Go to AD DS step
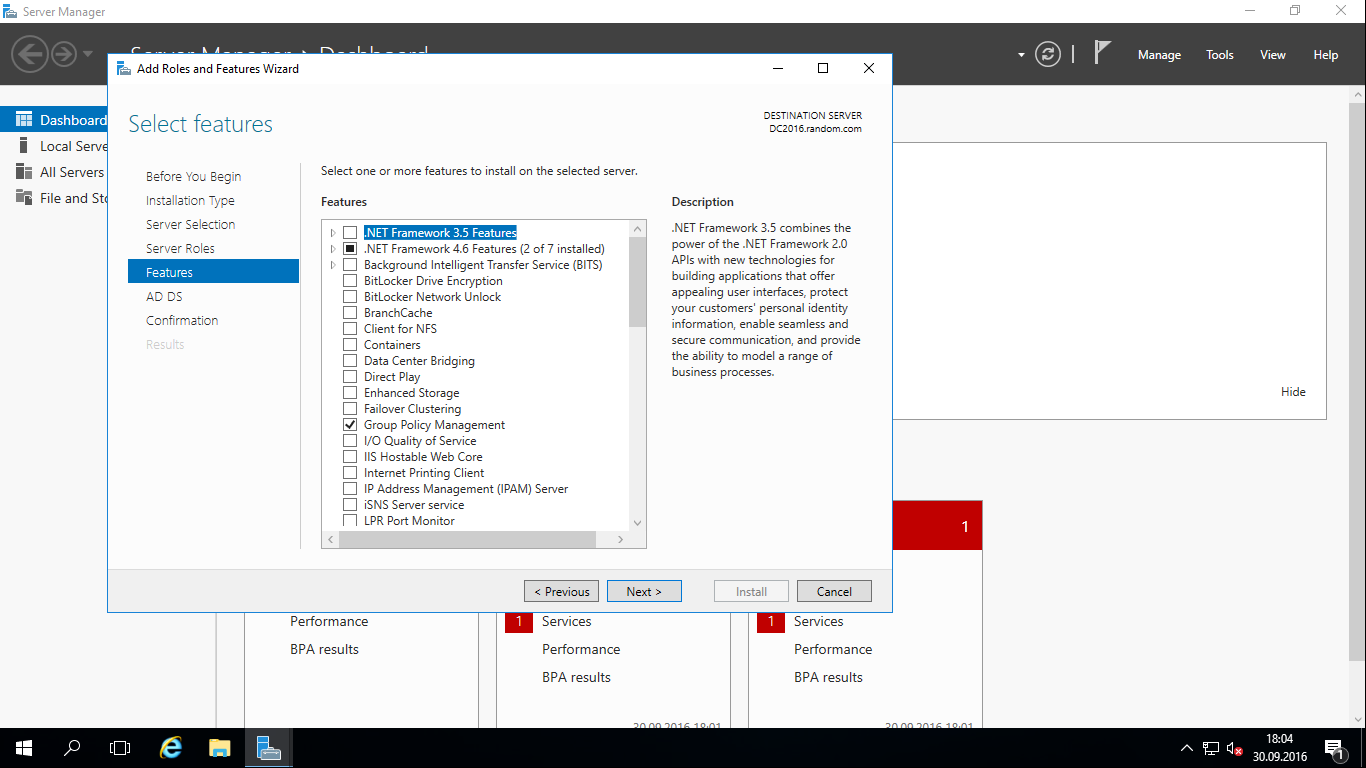The image size is (1366, 768). pos(164,297)
